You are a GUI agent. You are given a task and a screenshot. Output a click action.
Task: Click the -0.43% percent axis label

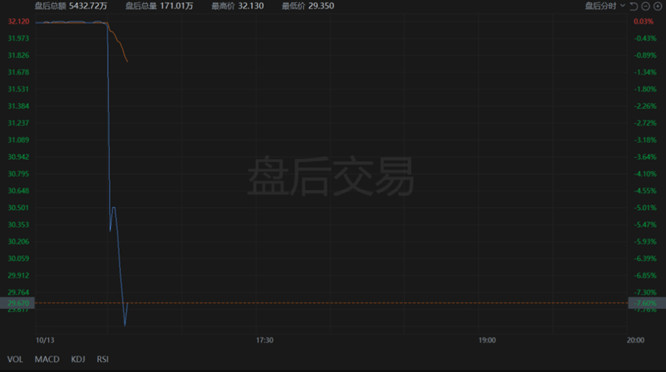point(645,38)
